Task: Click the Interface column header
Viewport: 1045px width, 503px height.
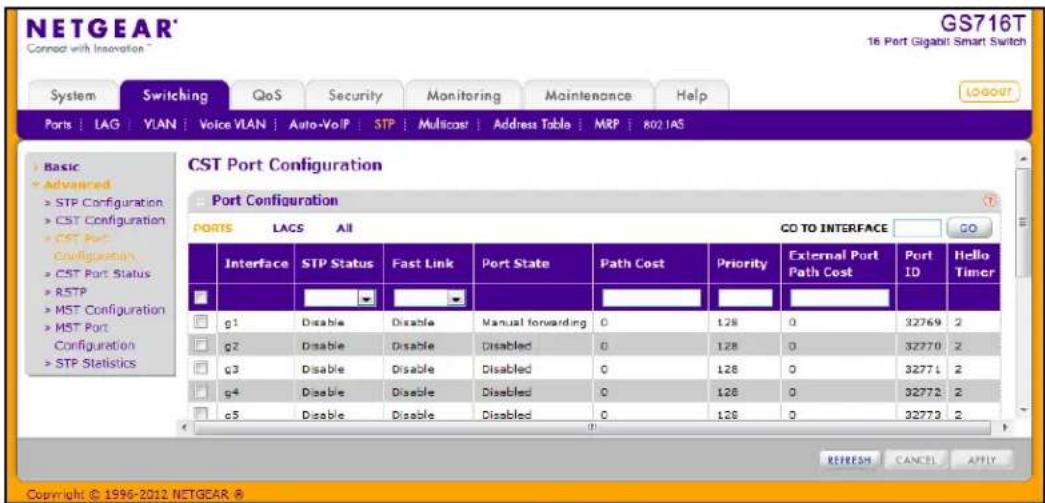Action: point(256,264)
